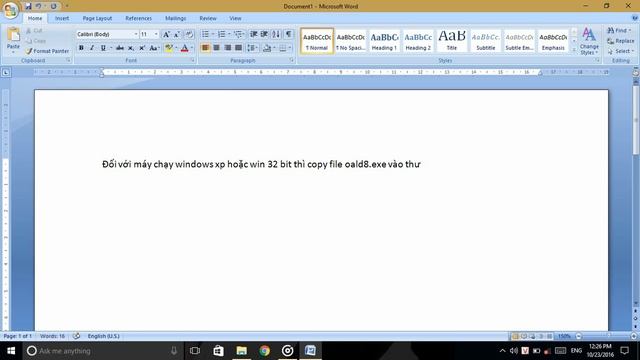This screenshot has height=360, width=640.
Task: Toggle Subscript formatting
Action: (x=131, y=48)
